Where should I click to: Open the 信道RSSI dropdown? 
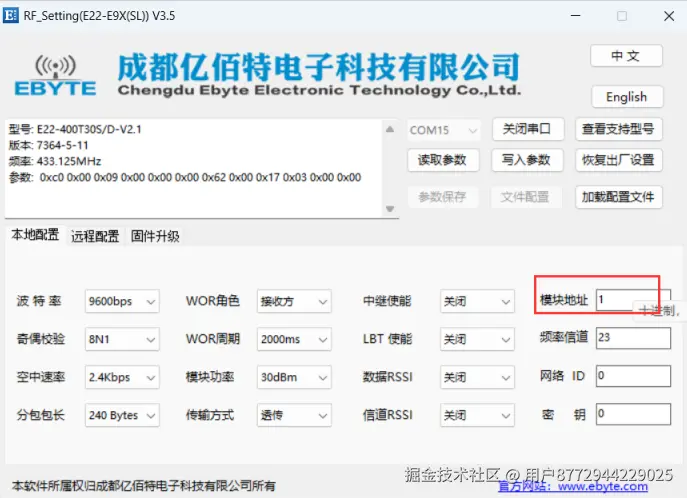click(x=477, y=415)
